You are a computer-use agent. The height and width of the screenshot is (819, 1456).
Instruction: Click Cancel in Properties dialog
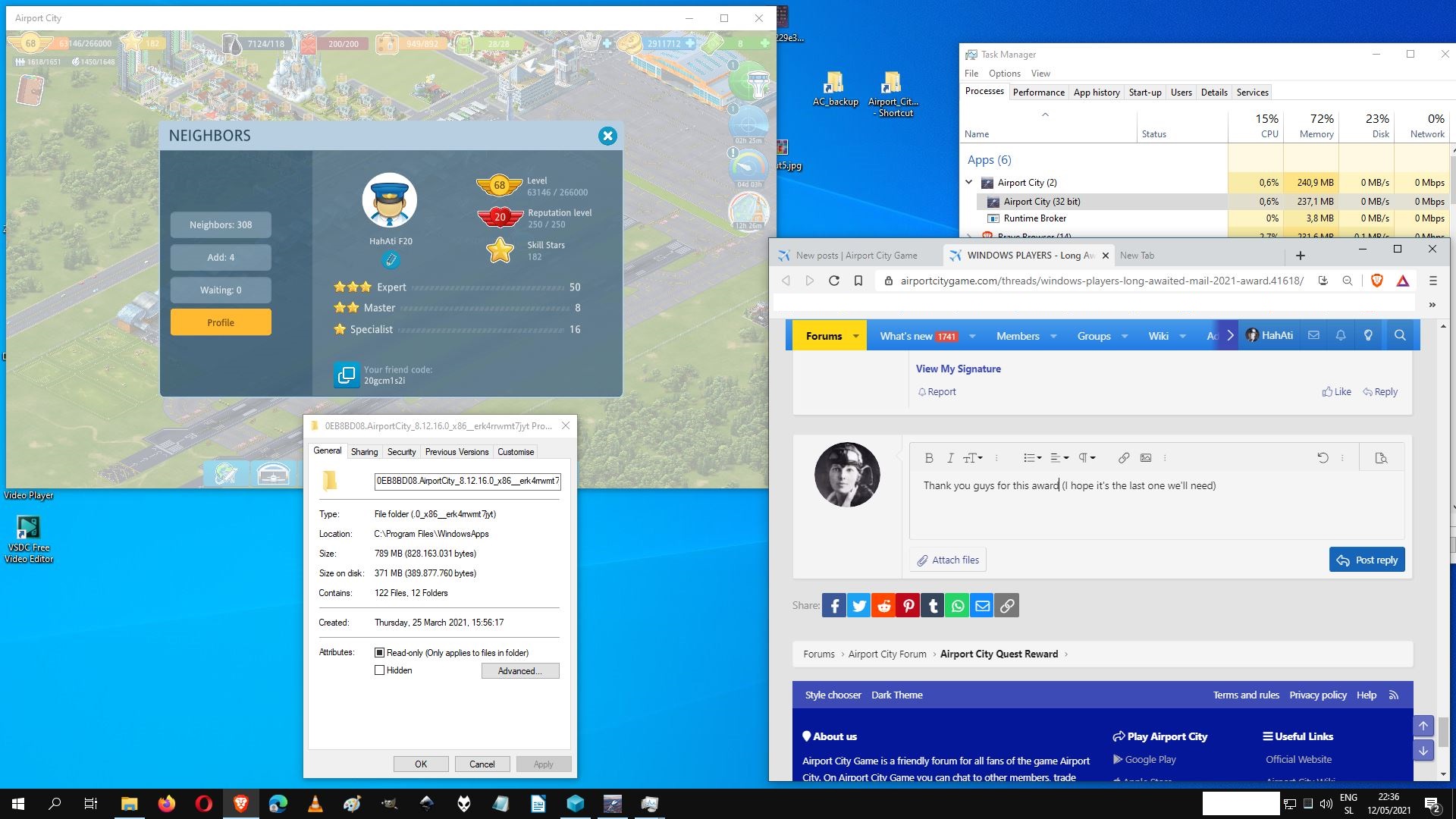482,764
